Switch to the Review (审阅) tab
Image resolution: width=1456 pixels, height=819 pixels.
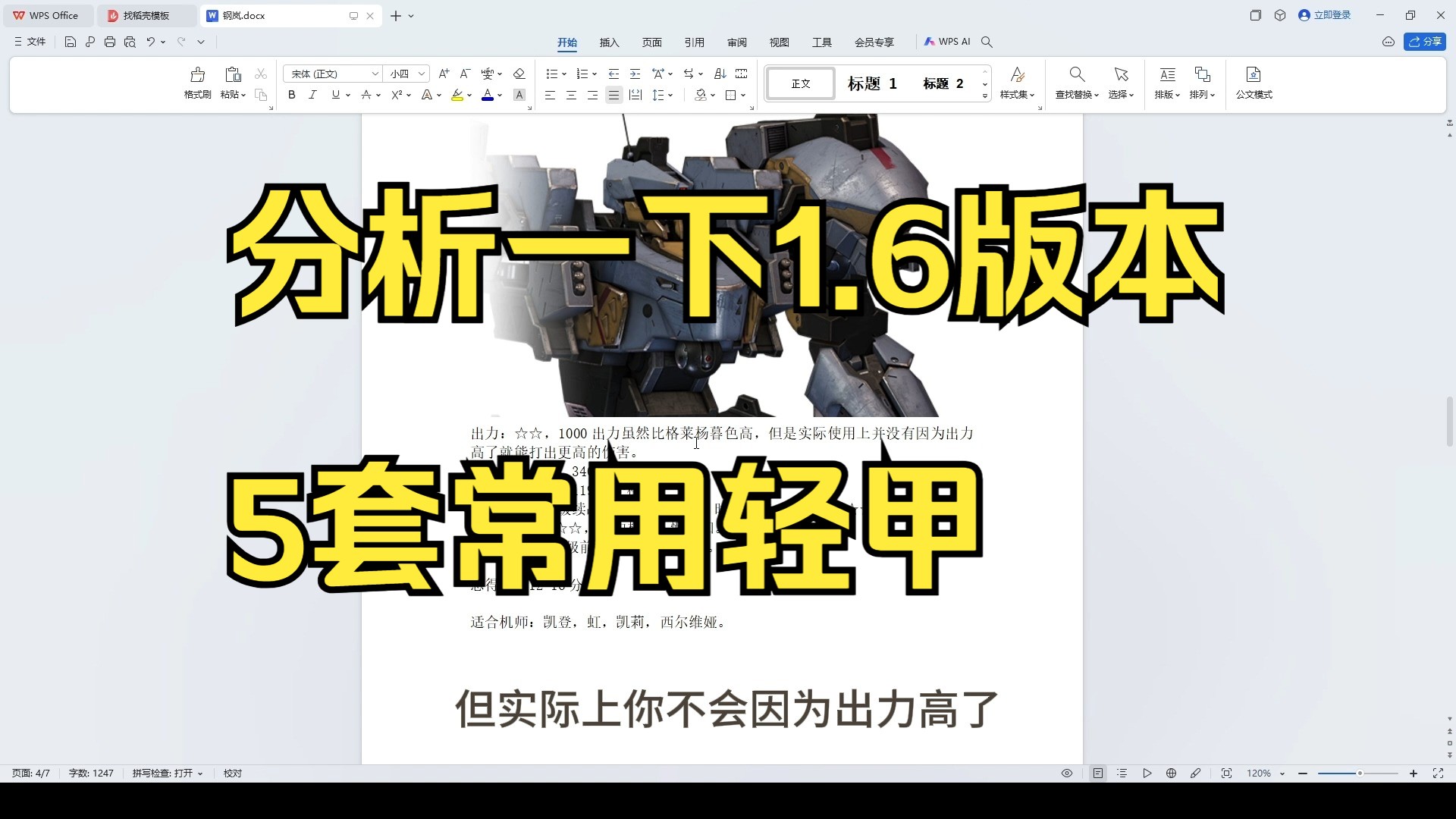(736, 42)
